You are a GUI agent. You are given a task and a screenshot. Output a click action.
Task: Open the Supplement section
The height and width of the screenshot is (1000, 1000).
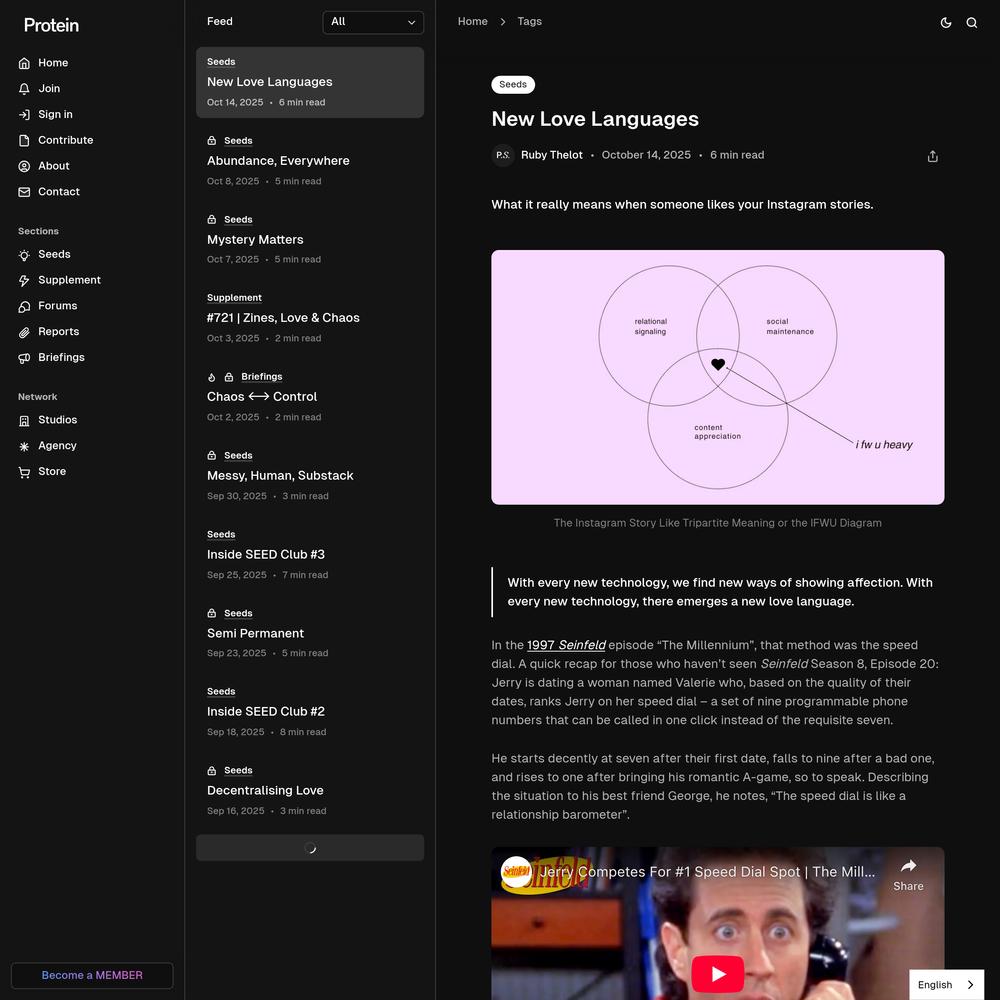pos(69,280)
